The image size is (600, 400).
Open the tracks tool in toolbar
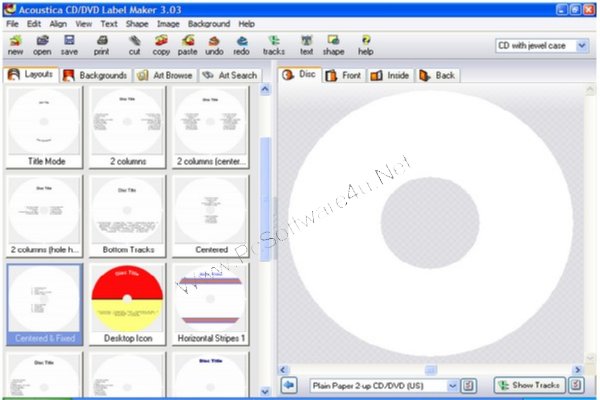[274, 45]
